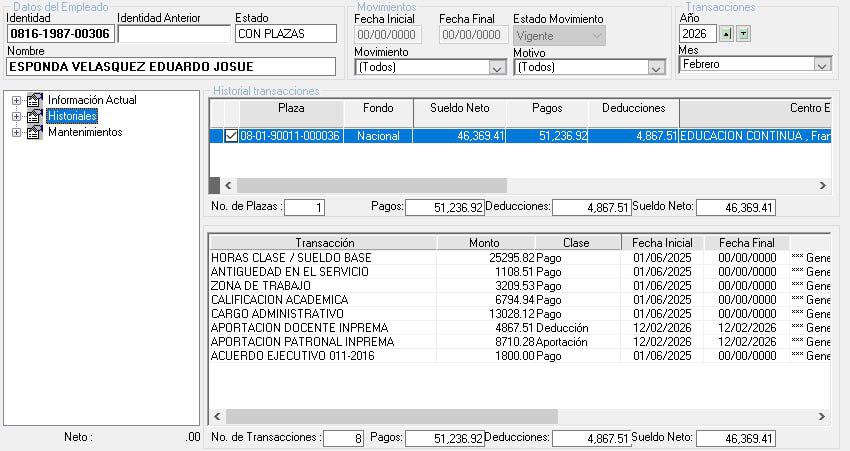Click the Historiales folder icon
The image size is (850, 451).
tap(34, 116)
